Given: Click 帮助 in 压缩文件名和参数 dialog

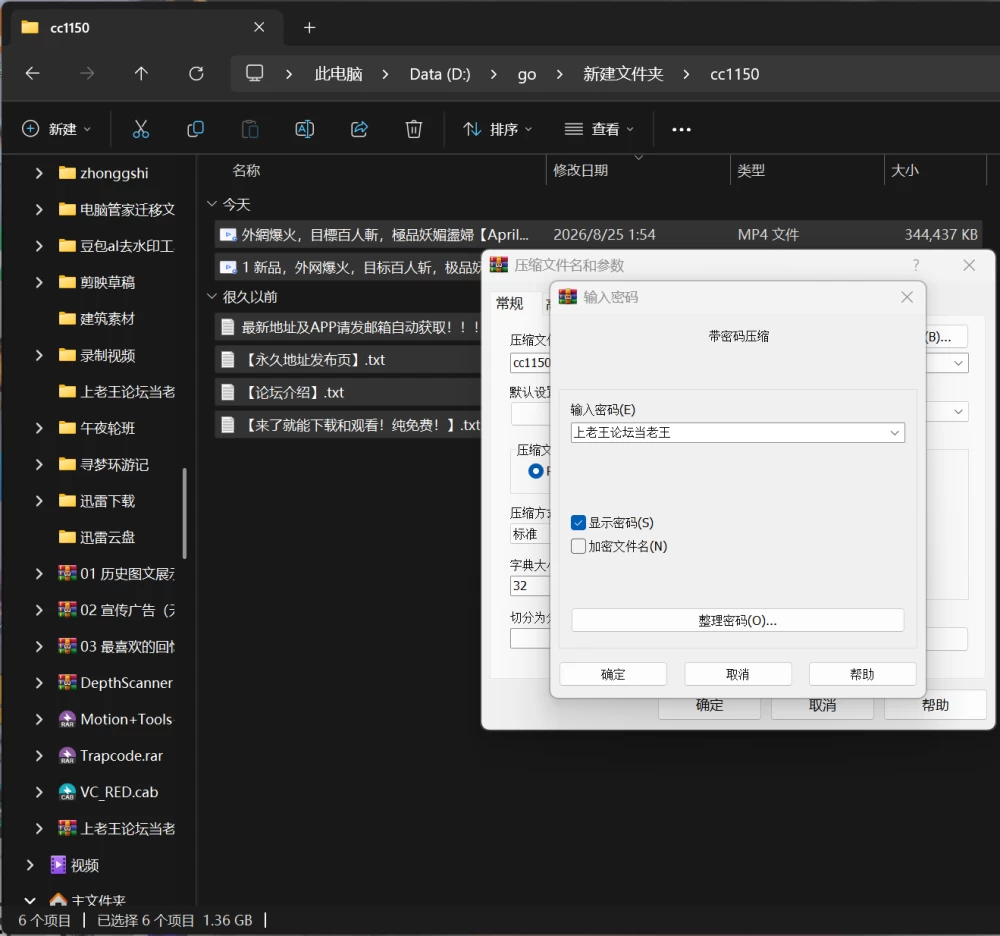Looking at the screenshot, I should click(935, 705).
